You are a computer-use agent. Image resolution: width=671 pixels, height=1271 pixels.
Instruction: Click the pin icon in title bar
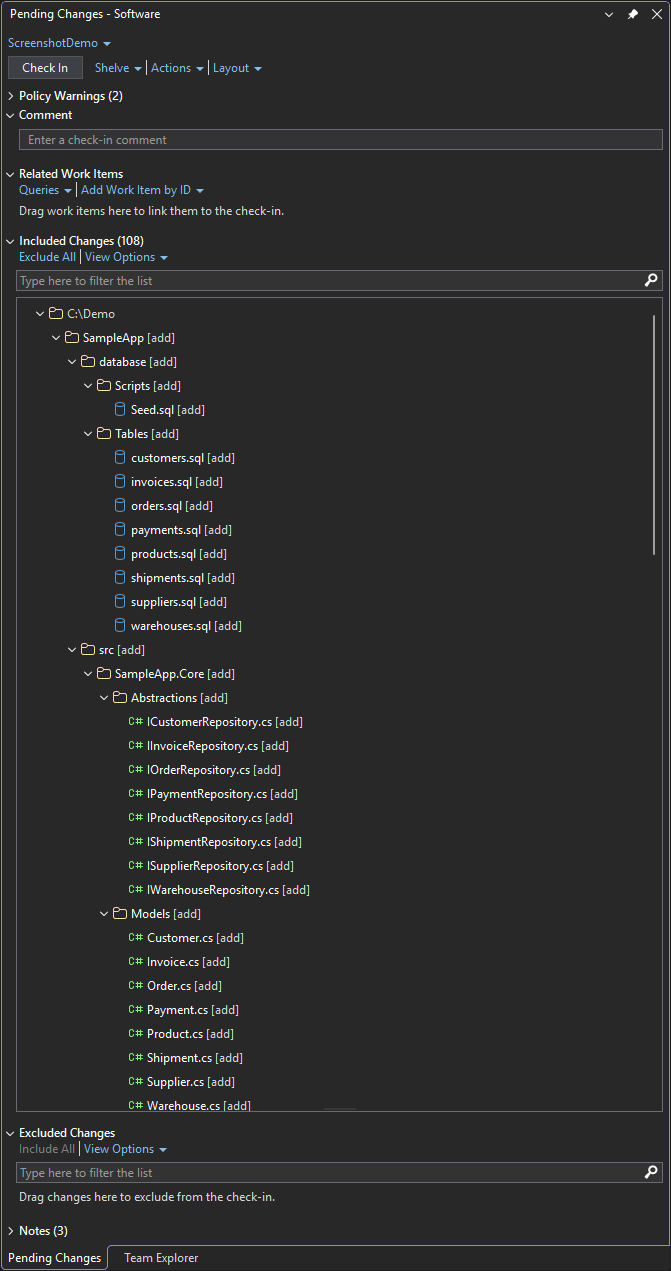coord(632,14)
